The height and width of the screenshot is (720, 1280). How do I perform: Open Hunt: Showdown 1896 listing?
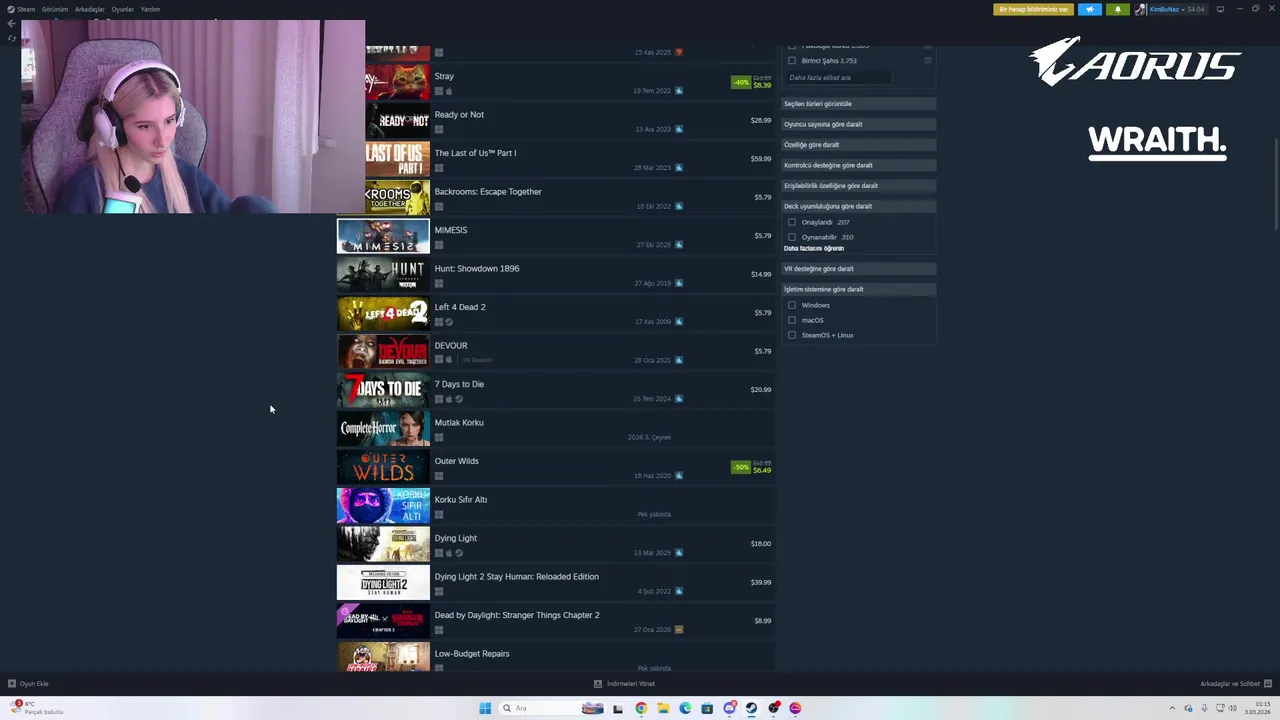[555, 274]
